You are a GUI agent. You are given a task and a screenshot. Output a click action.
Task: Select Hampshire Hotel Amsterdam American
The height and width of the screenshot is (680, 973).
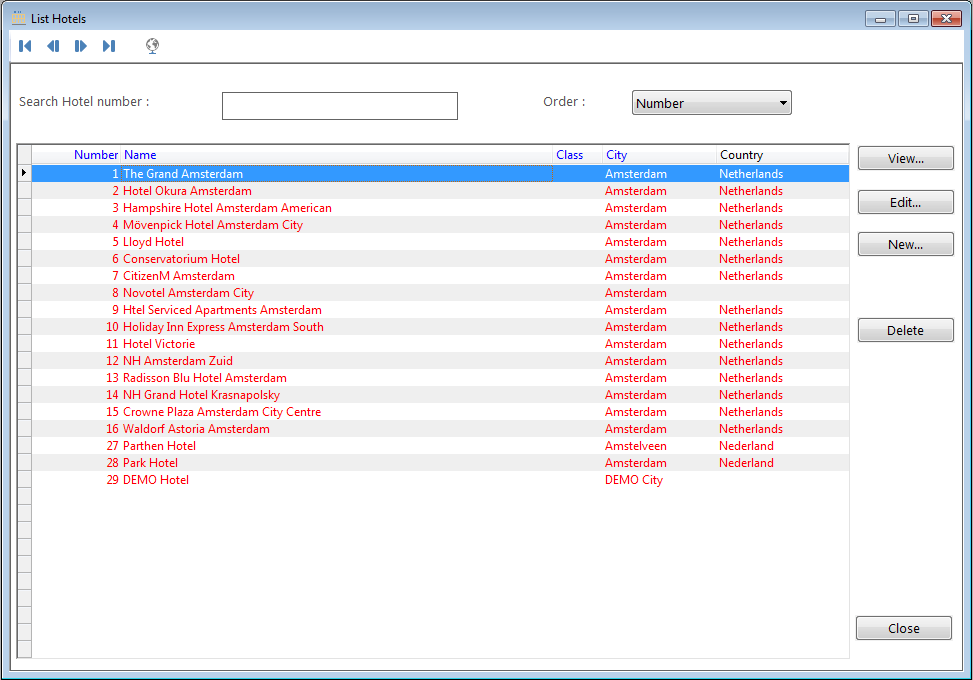(x=440, y=208)
